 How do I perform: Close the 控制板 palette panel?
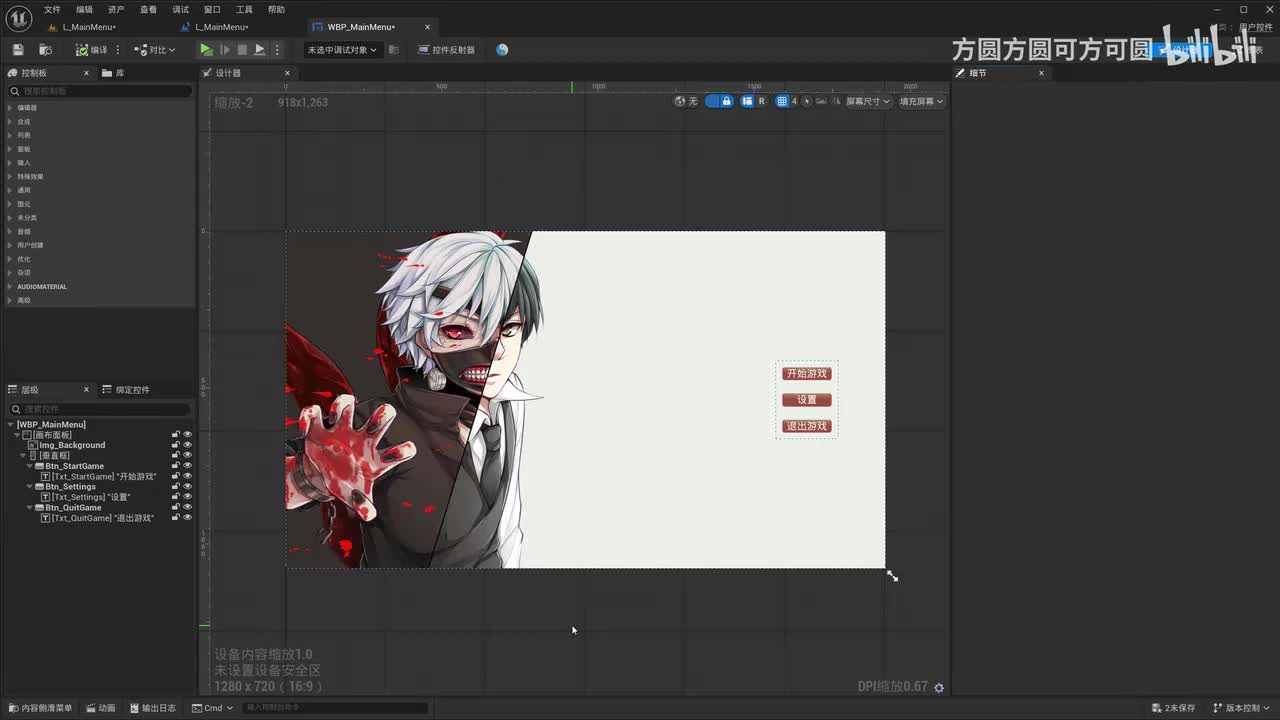[86, 73]
